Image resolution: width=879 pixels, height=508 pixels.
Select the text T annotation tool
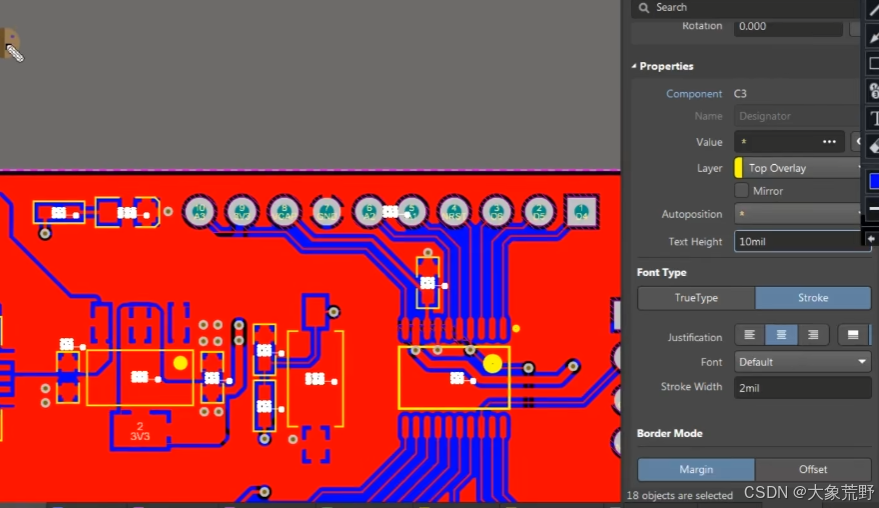873,118
